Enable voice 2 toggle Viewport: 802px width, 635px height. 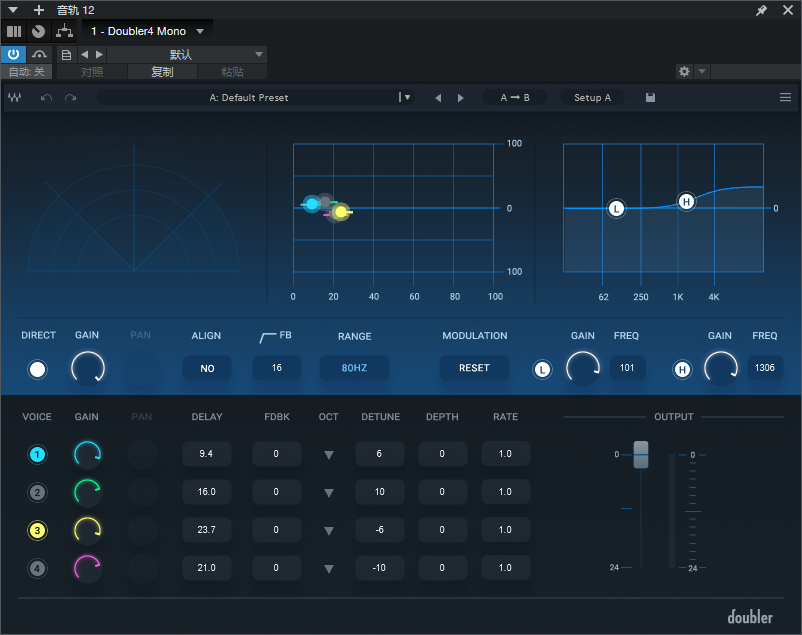38,492
